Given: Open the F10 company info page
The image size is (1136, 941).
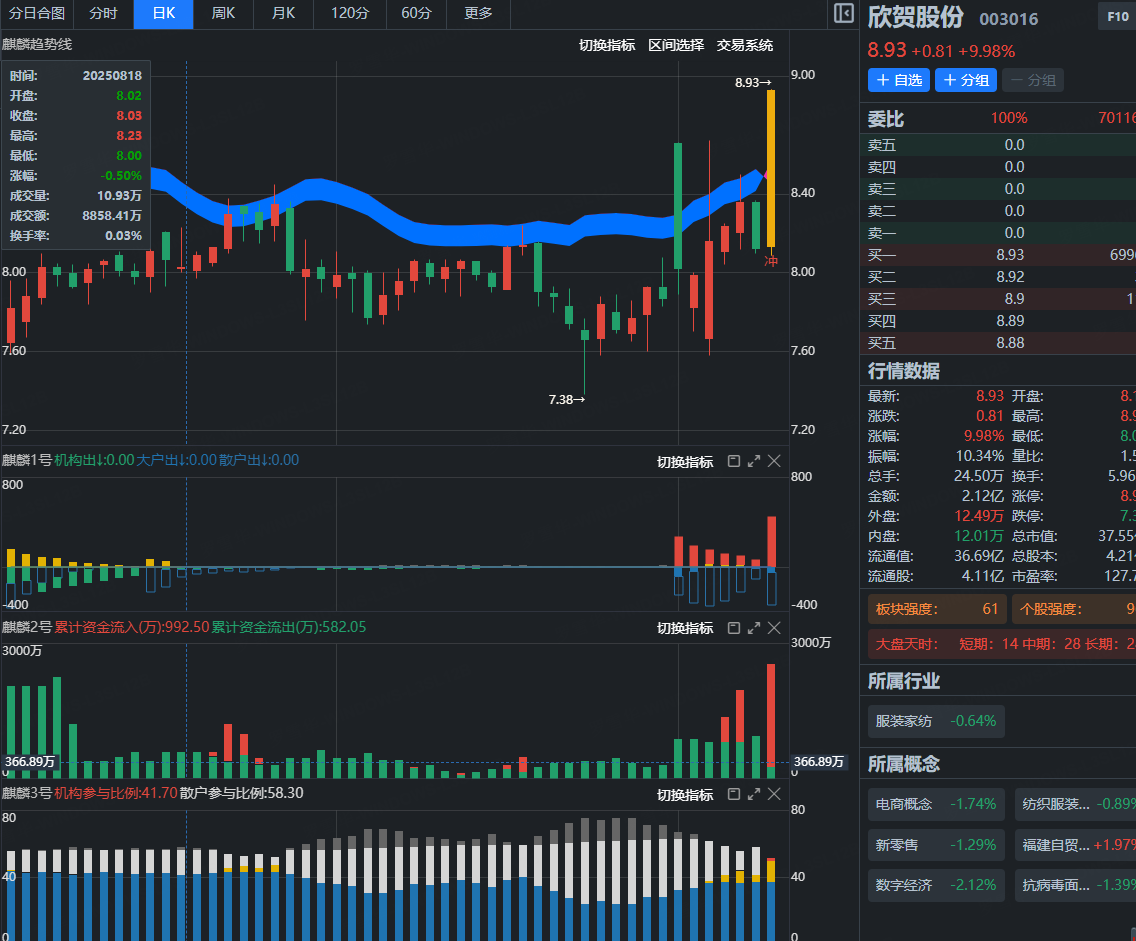Looking at the screenshot, I should [1116, 17].
